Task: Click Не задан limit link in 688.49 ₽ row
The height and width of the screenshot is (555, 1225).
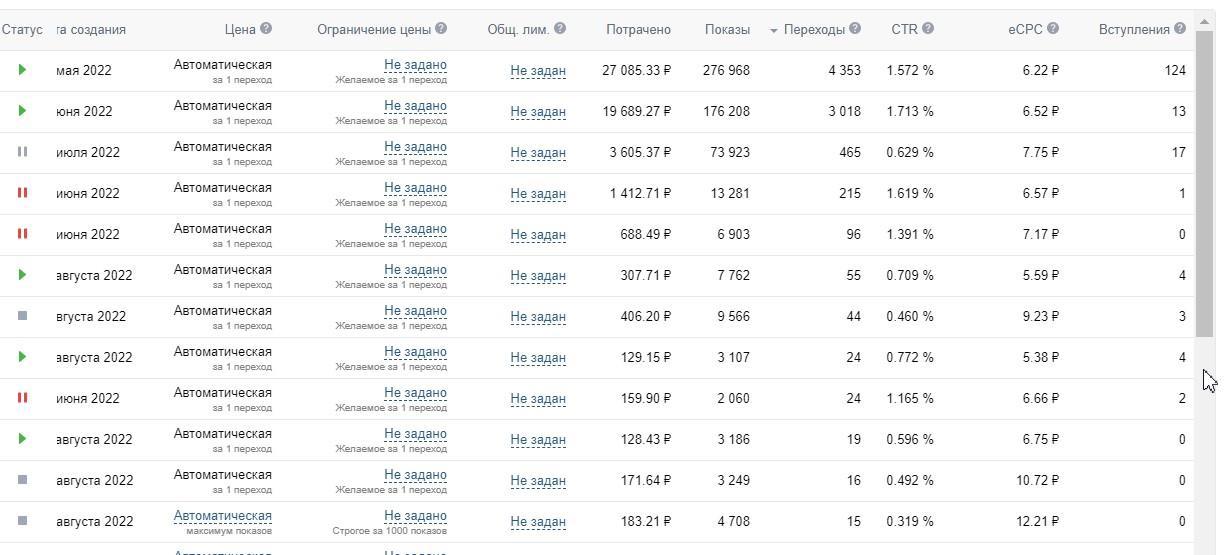Action: pos(538,235)
